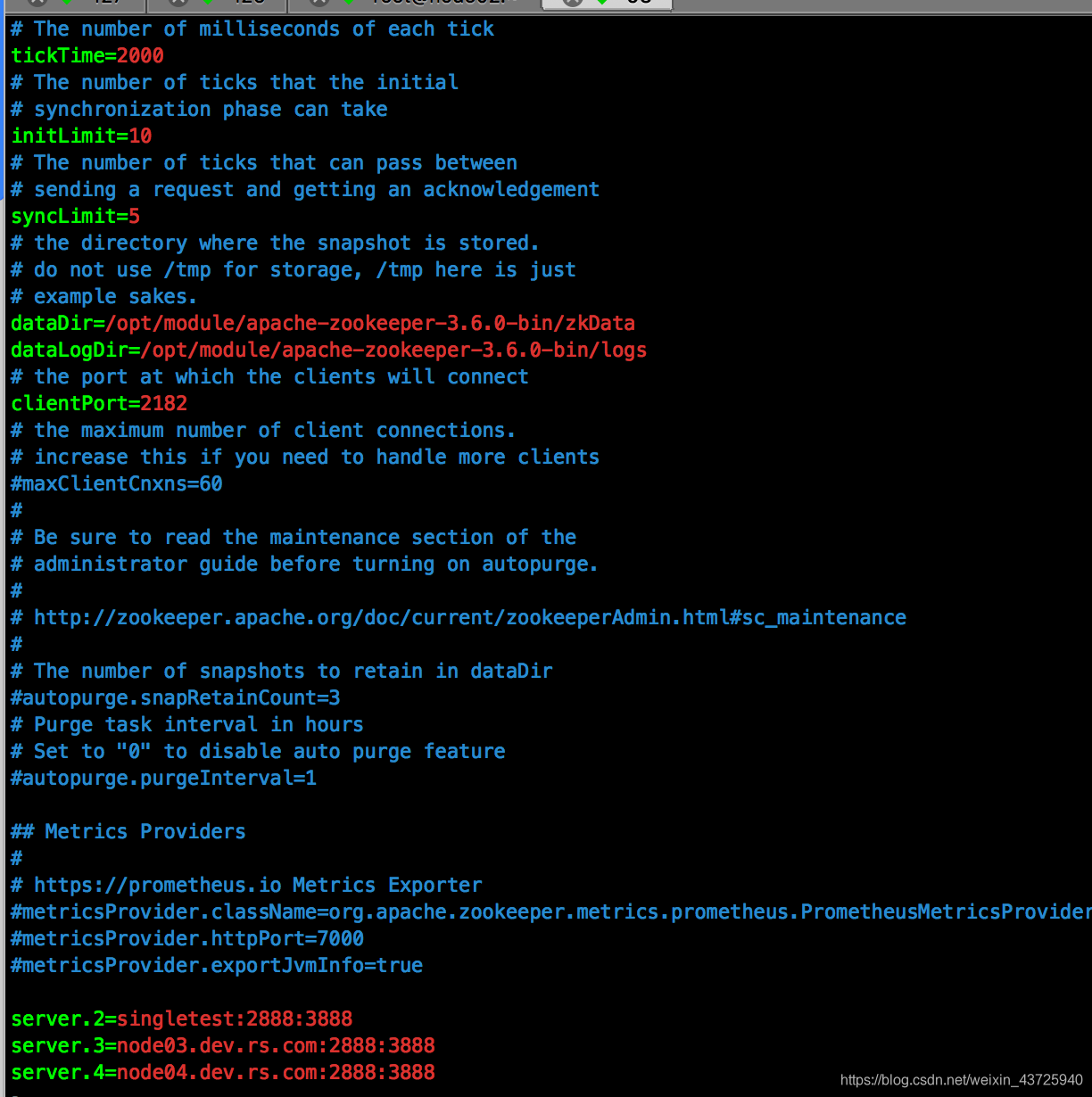Click comment 'the maximum number of client connections.'

pos(263,430)
